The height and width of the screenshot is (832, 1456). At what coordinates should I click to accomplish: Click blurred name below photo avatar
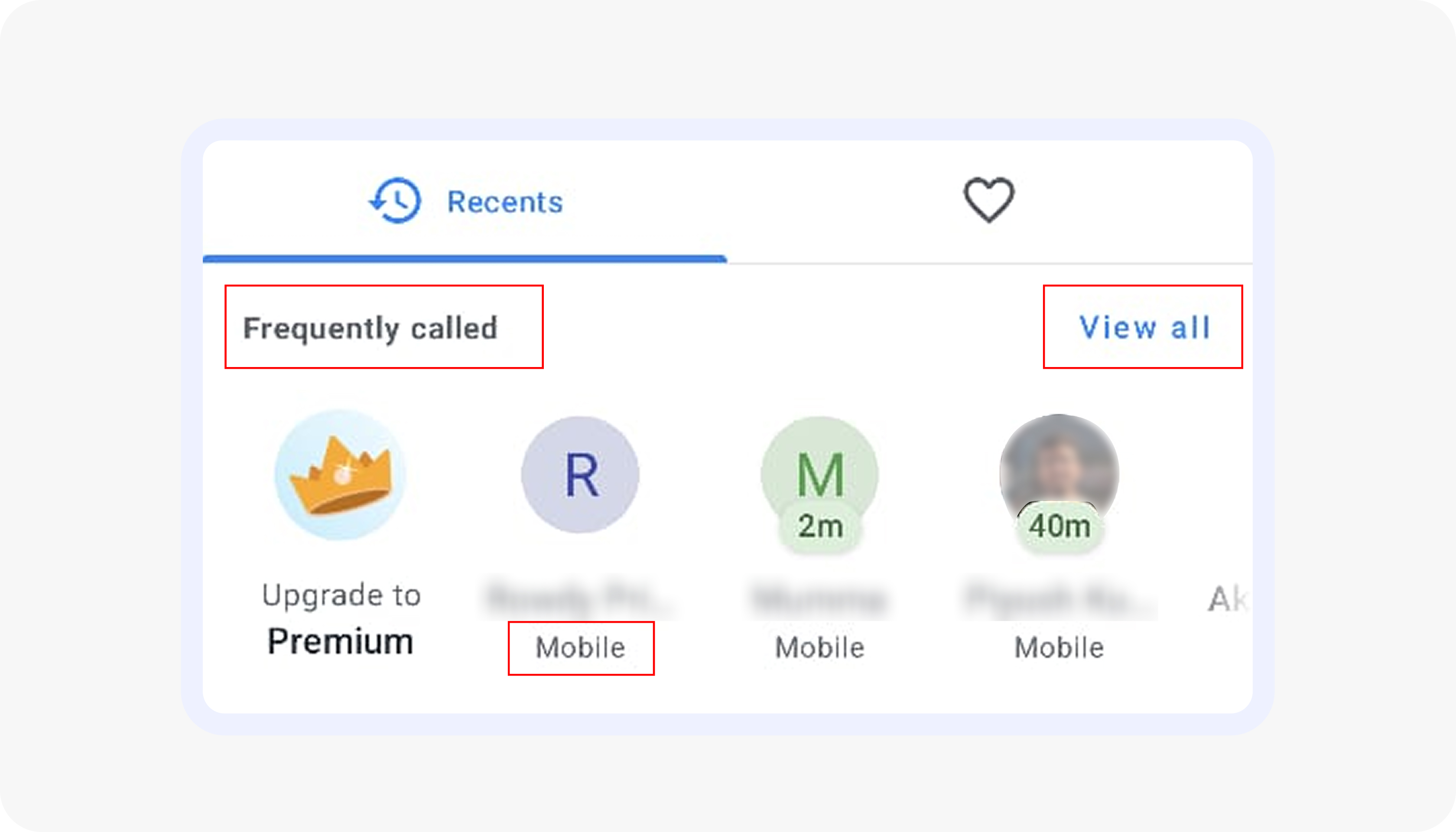point(1059,599)
